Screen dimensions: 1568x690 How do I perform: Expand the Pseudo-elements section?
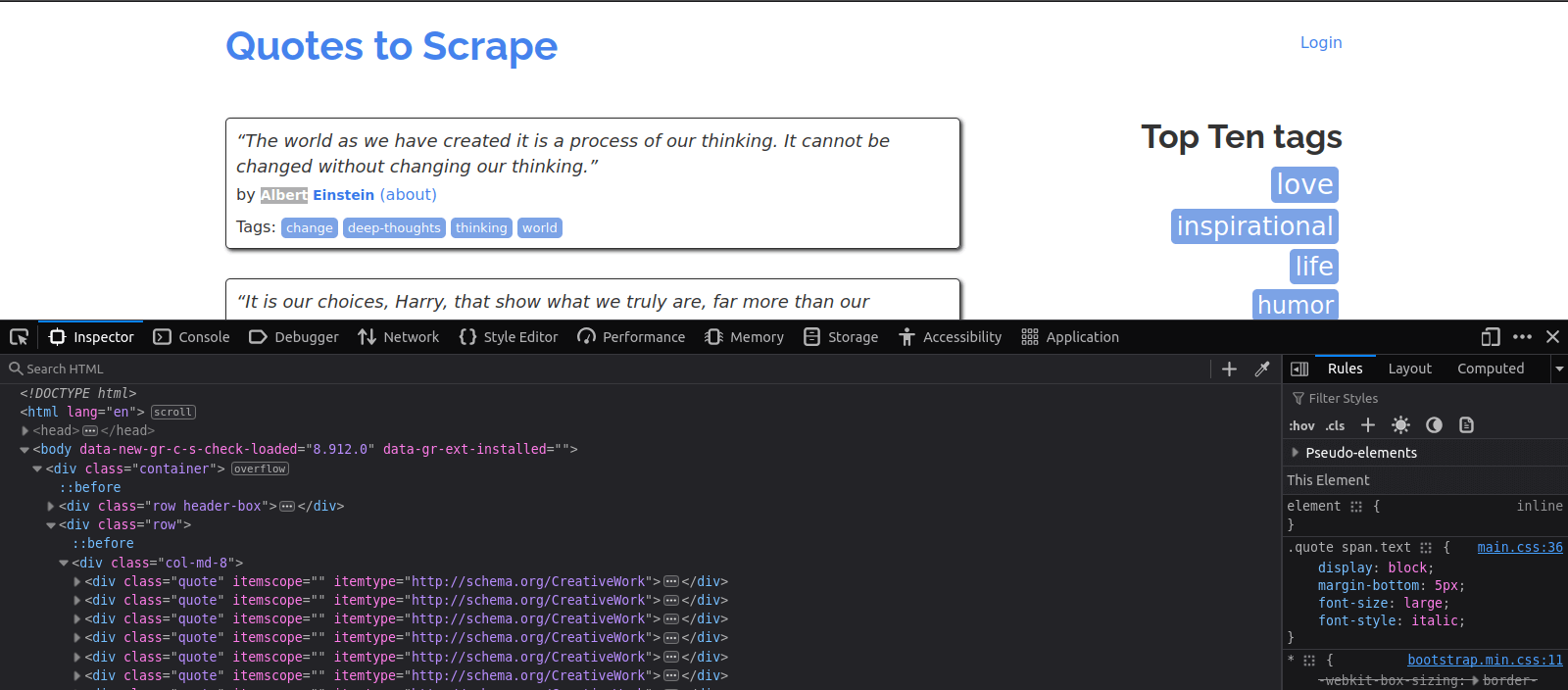coord(1296,453)
